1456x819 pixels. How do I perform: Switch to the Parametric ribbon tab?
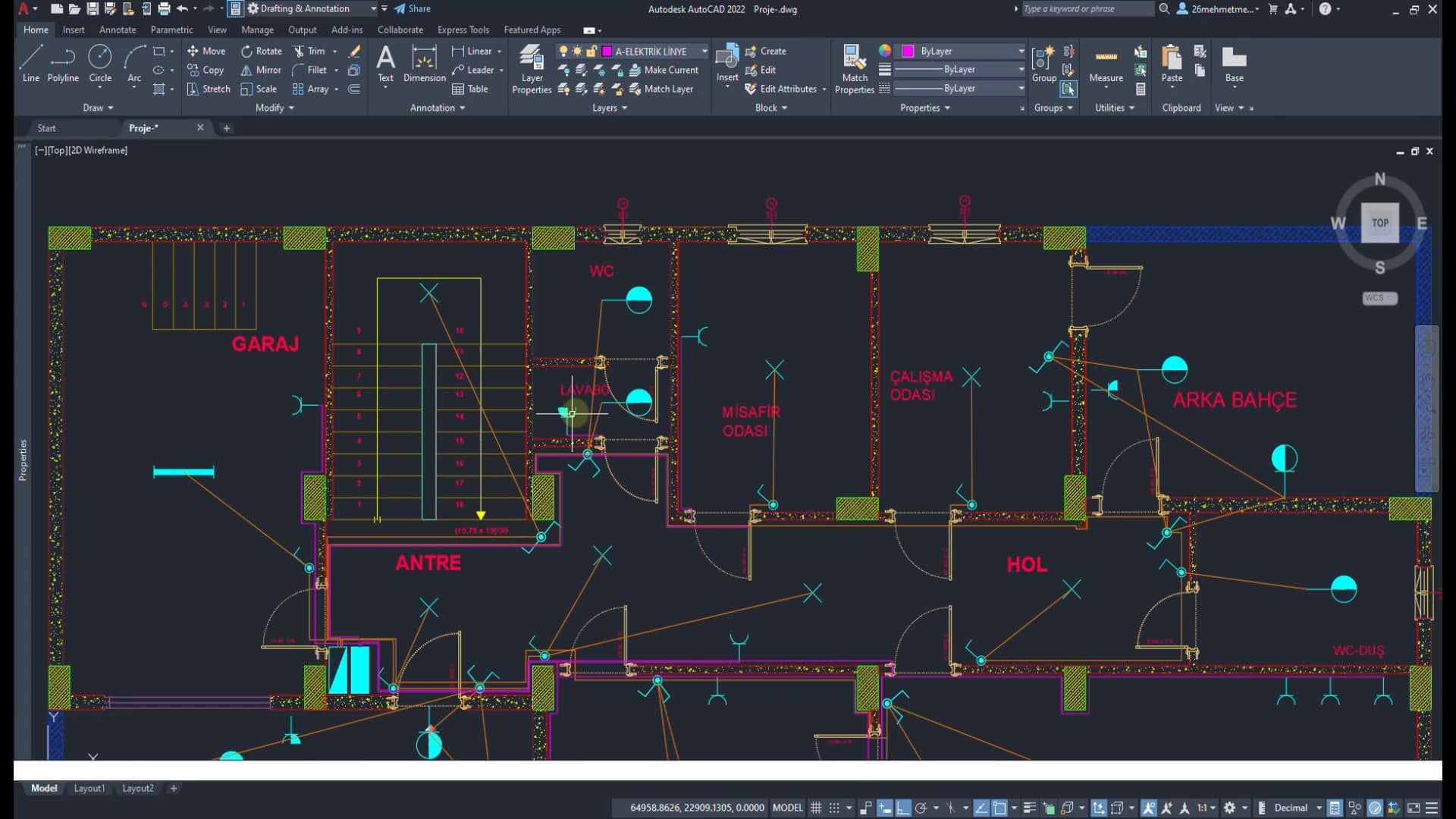pos(171,30)
